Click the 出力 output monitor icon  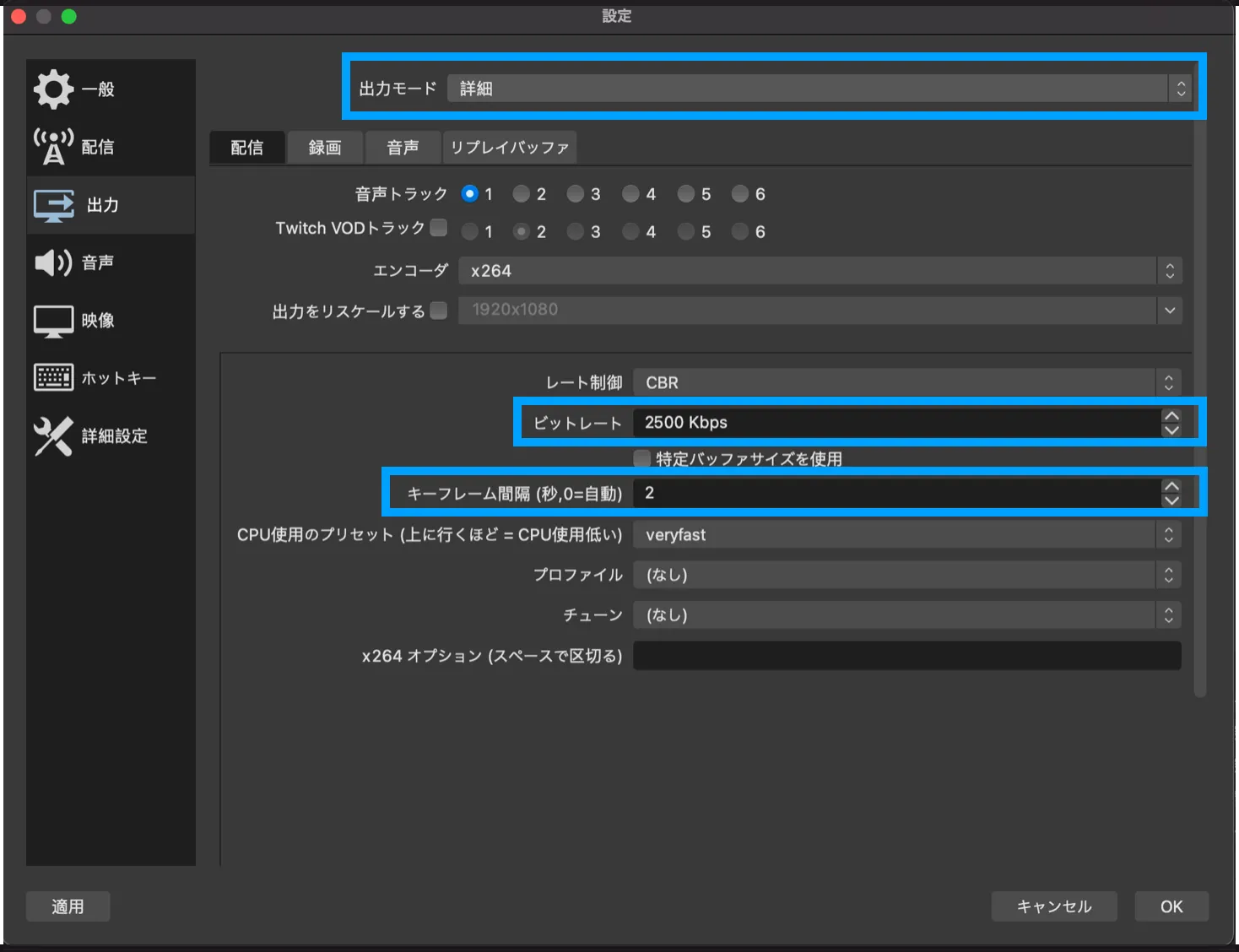tap(54, 205)
